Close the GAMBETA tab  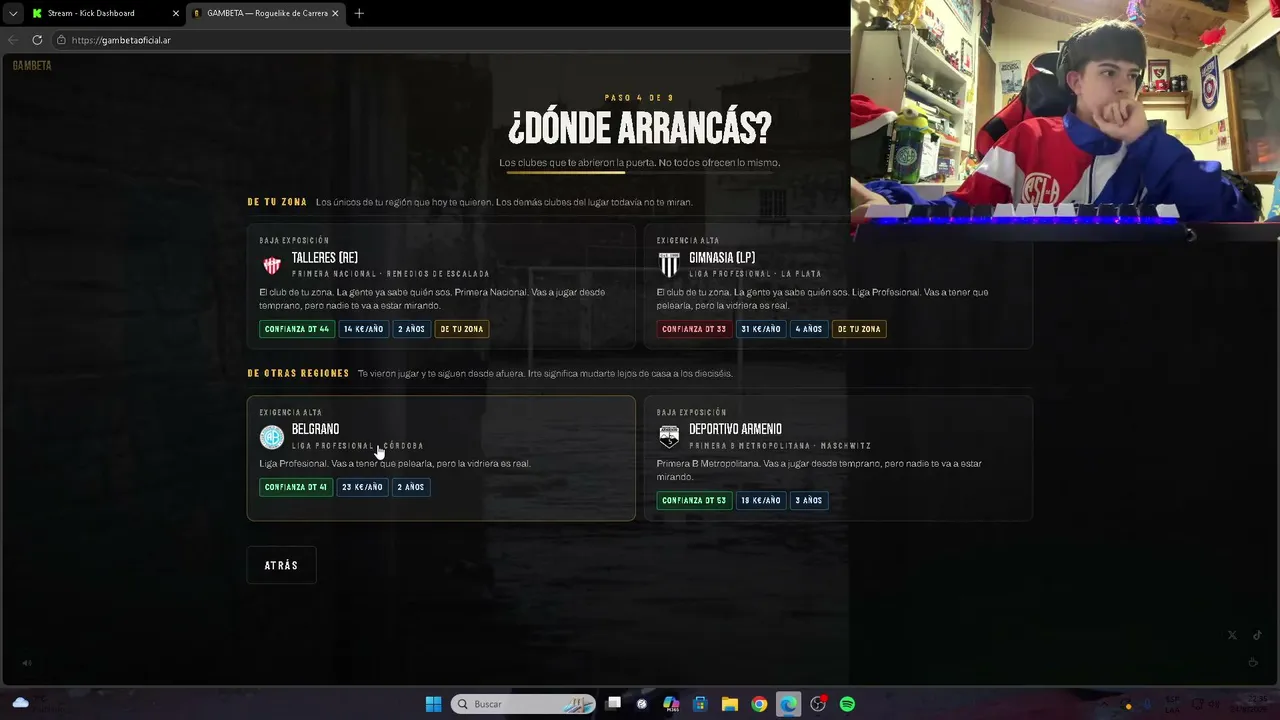335,13
